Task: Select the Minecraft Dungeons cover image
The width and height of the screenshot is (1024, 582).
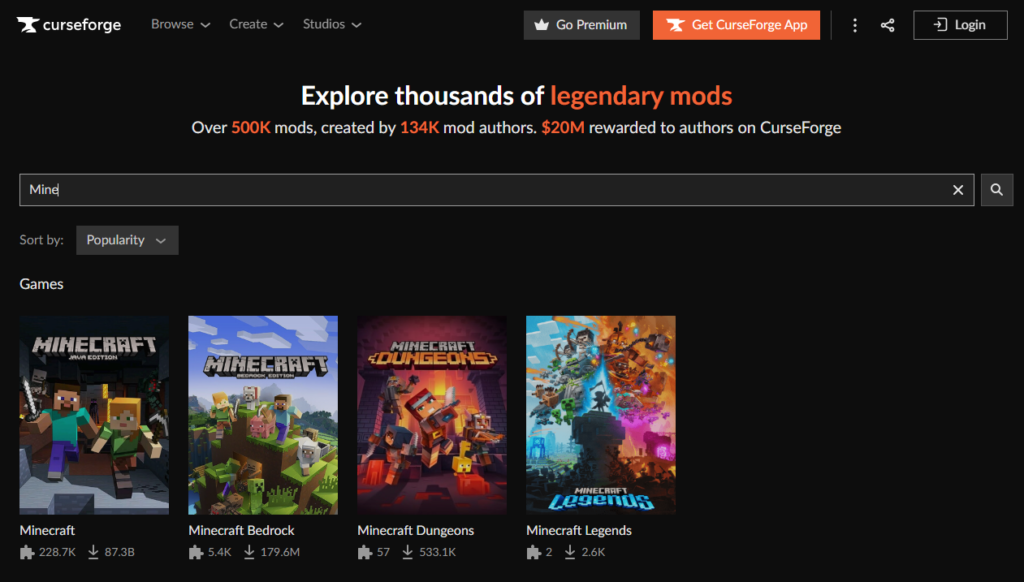Action: click(432, 414)
